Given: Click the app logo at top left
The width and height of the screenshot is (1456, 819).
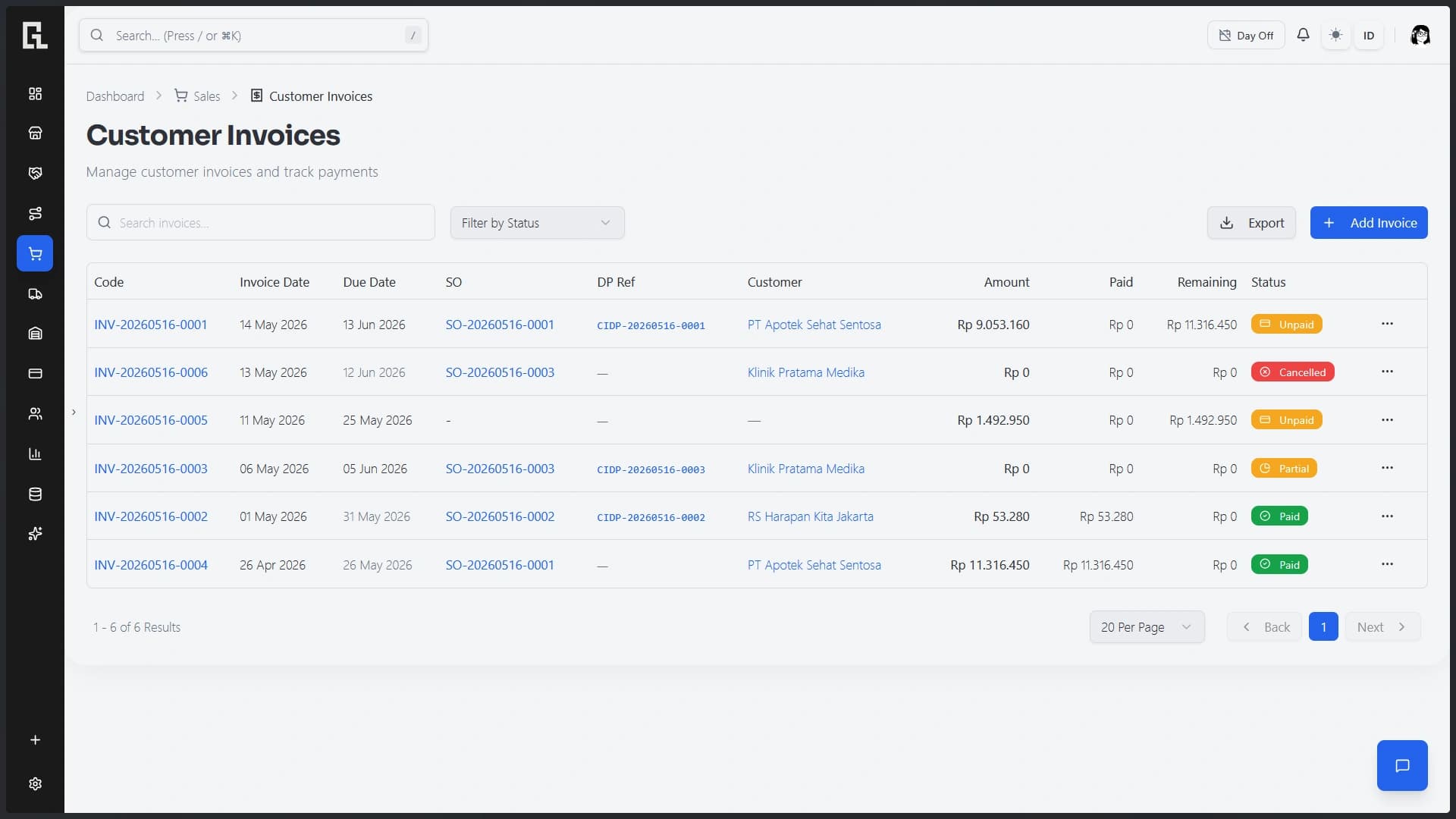Looking at the screenshot, I should (35, 36).
